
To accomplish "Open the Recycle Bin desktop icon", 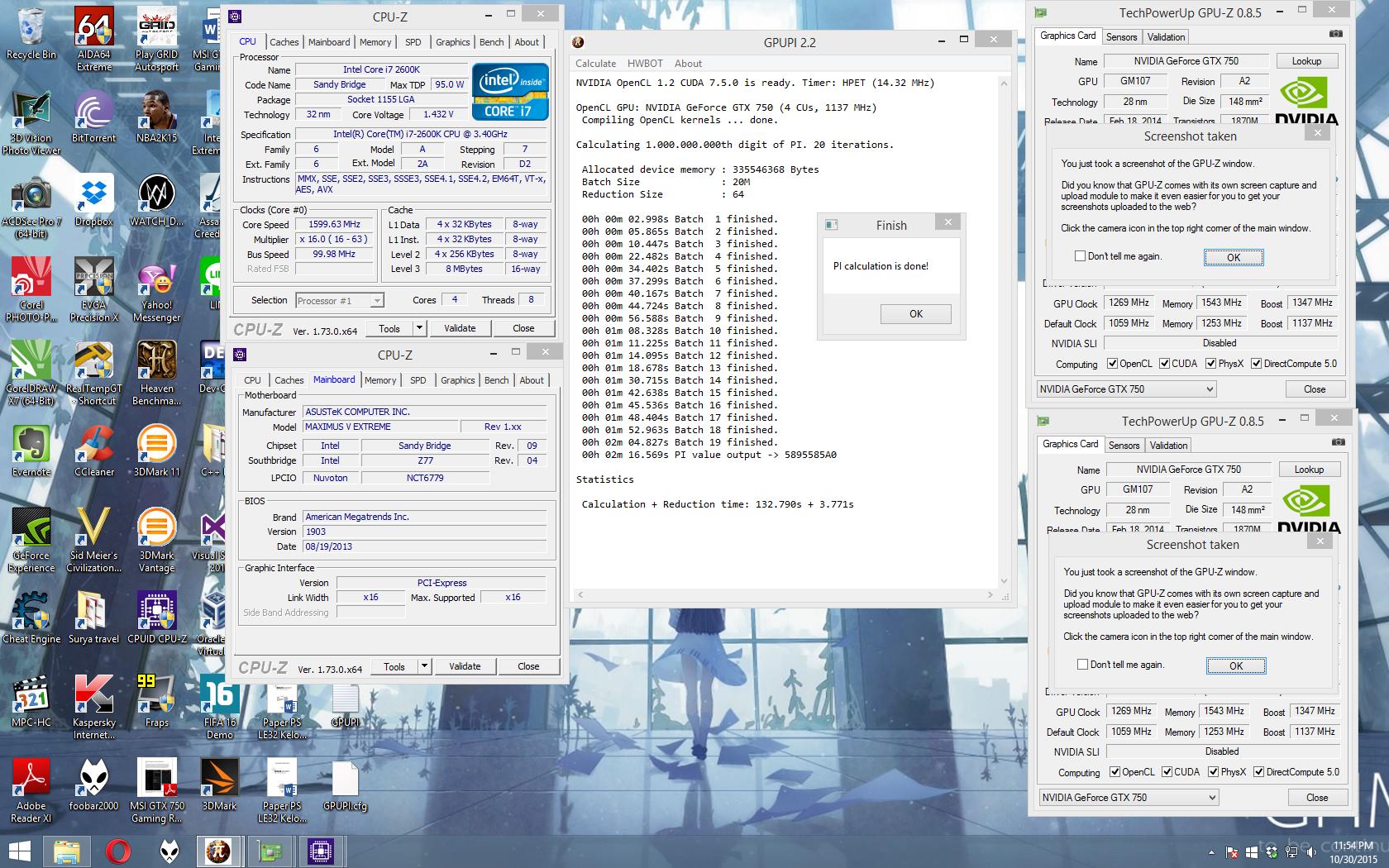I will [x=31, y=33].
